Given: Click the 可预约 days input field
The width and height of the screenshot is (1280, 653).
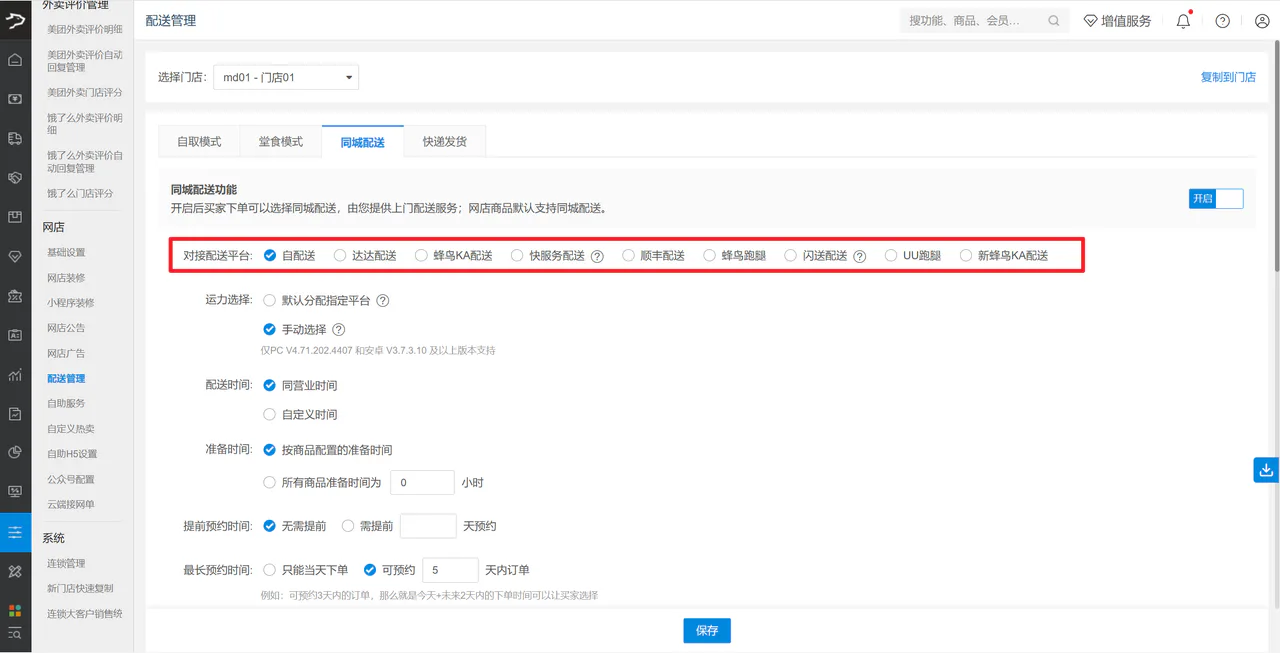Looking at the screenshot, I should point(451,570).
